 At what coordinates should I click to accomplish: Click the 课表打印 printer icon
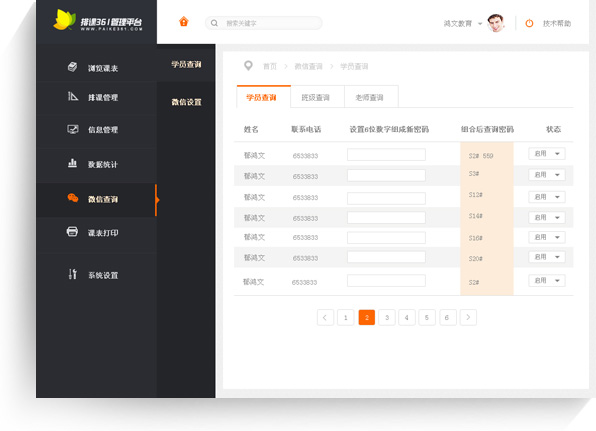point(72,231)
